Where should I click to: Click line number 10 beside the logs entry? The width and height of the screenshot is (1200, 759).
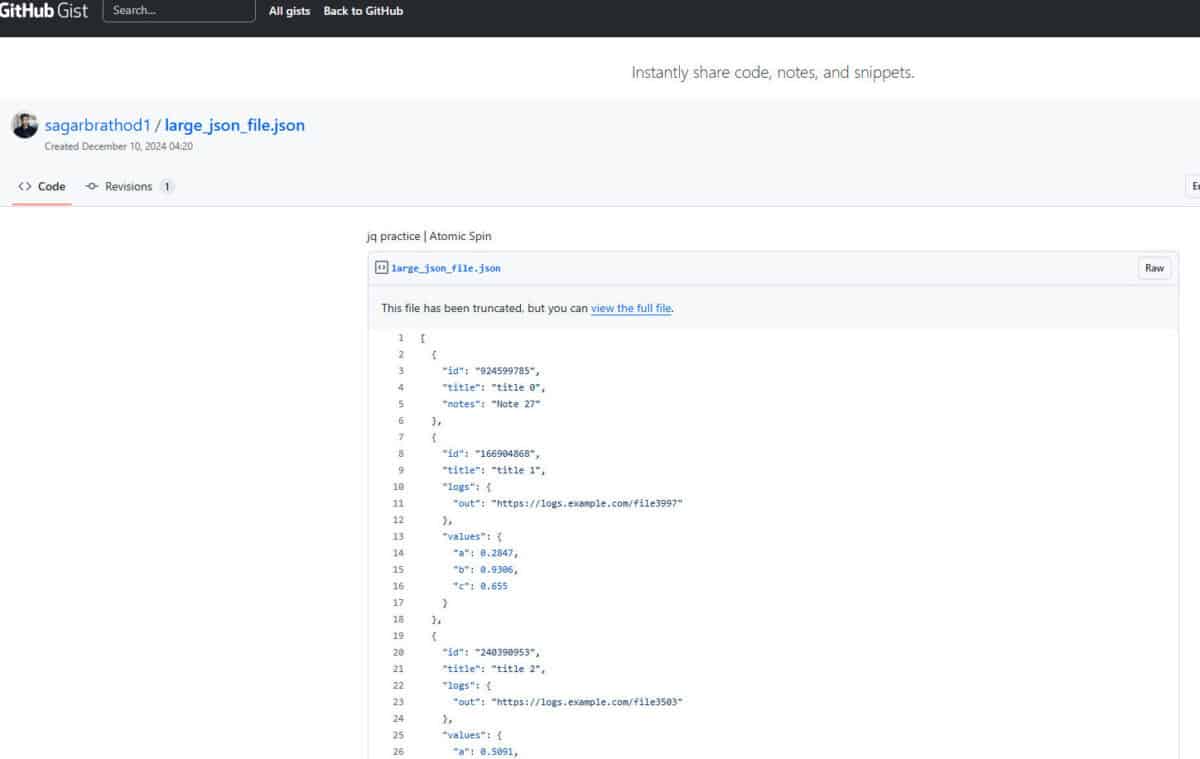pyautogui.click(x=397, y=486)
